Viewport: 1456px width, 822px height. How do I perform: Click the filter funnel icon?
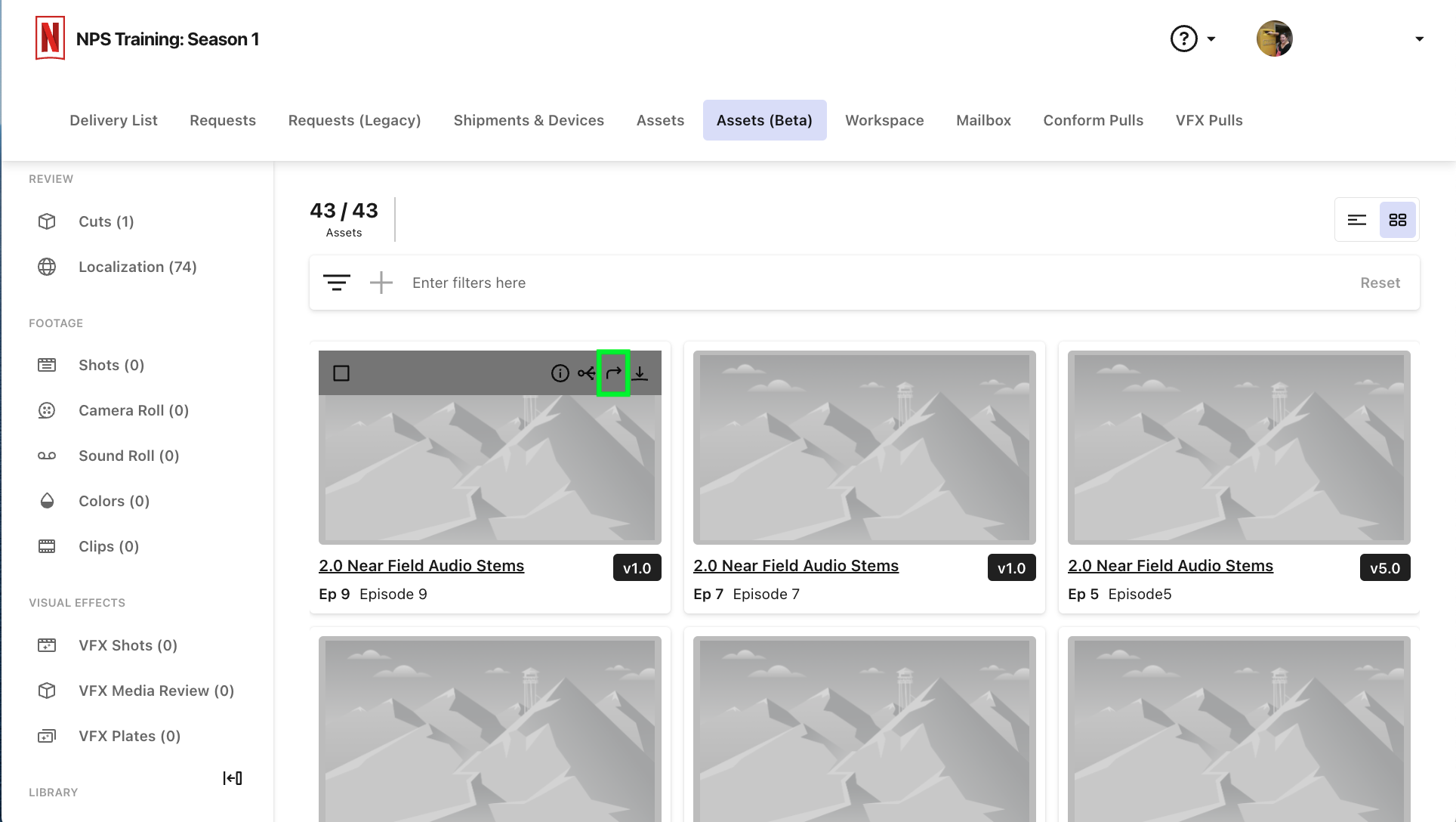click(x=338, y=282)
